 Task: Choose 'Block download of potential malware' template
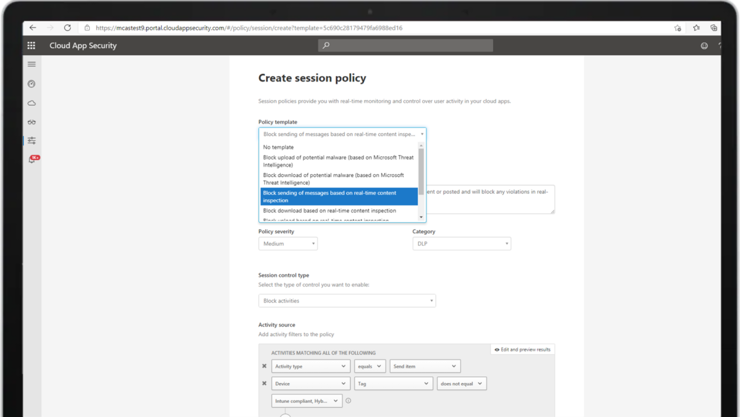pos(339,179)
